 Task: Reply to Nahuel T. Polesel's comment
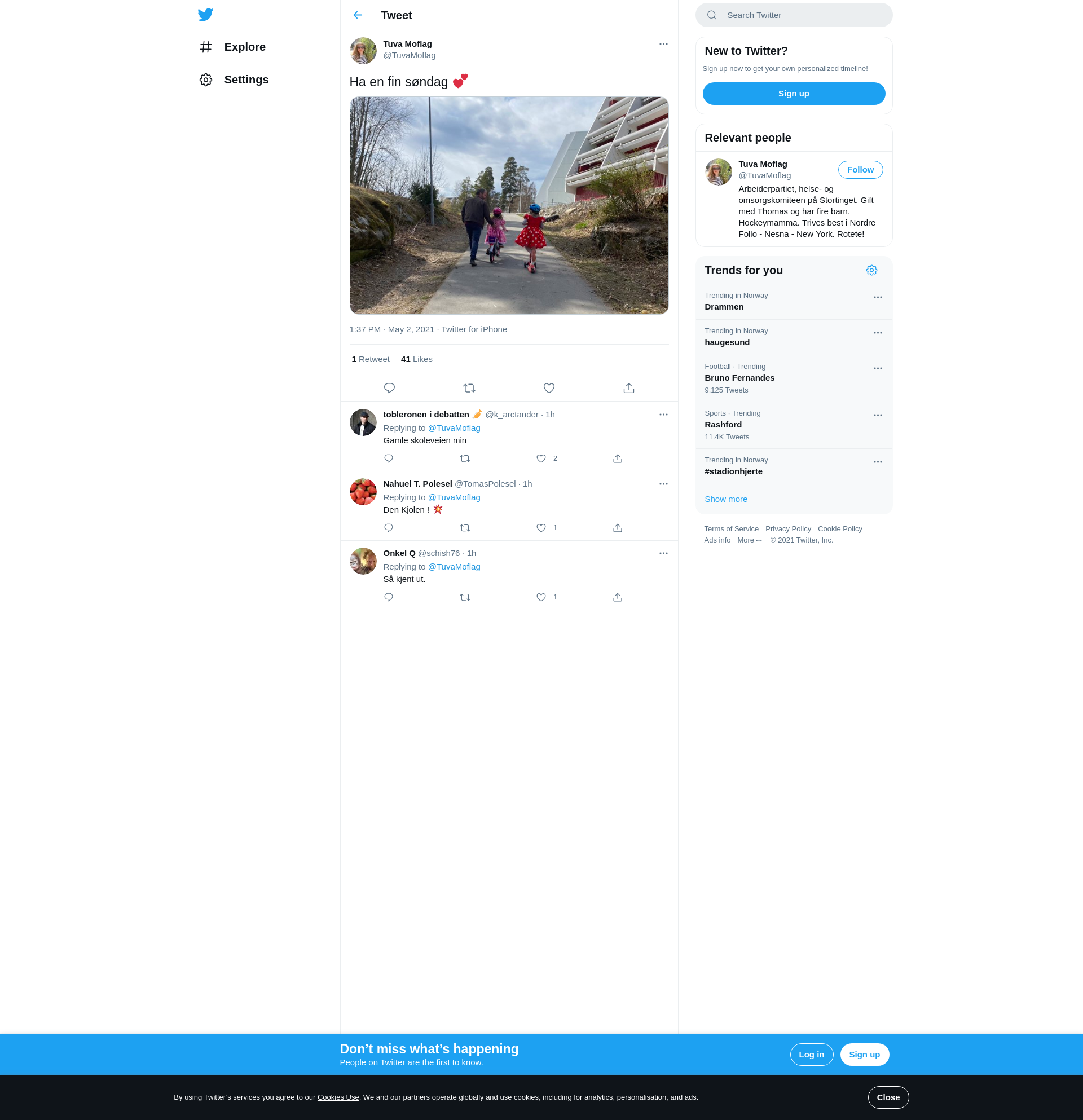point(389,527)
